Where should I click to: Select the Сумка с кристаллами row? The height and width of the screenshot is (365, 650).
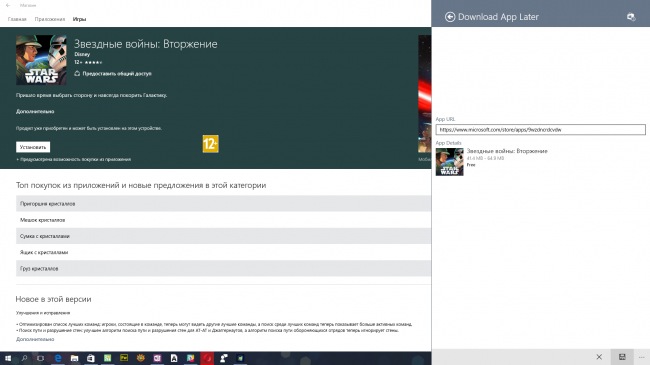223,236
